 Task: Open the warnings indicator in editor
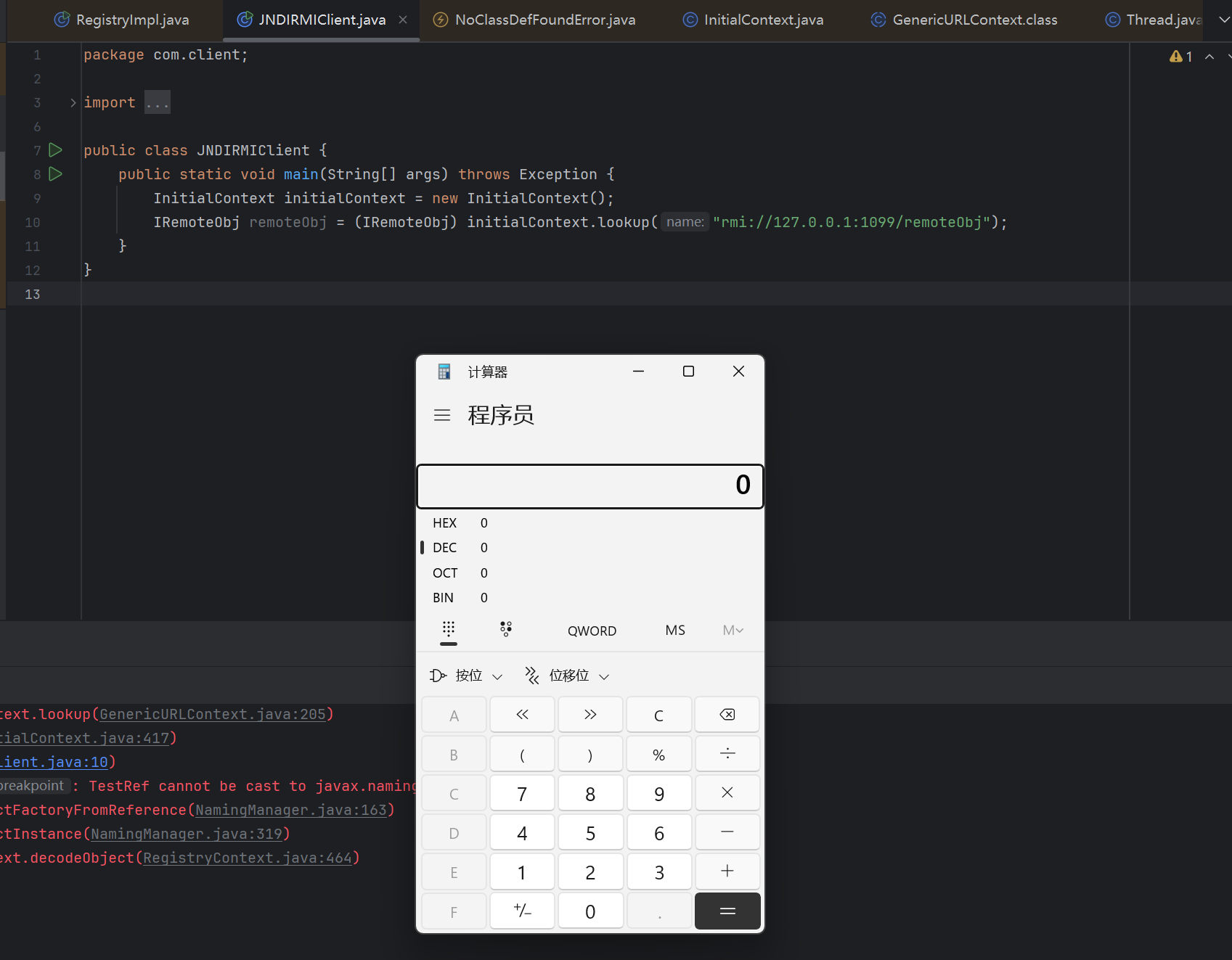coord(1181,57)
